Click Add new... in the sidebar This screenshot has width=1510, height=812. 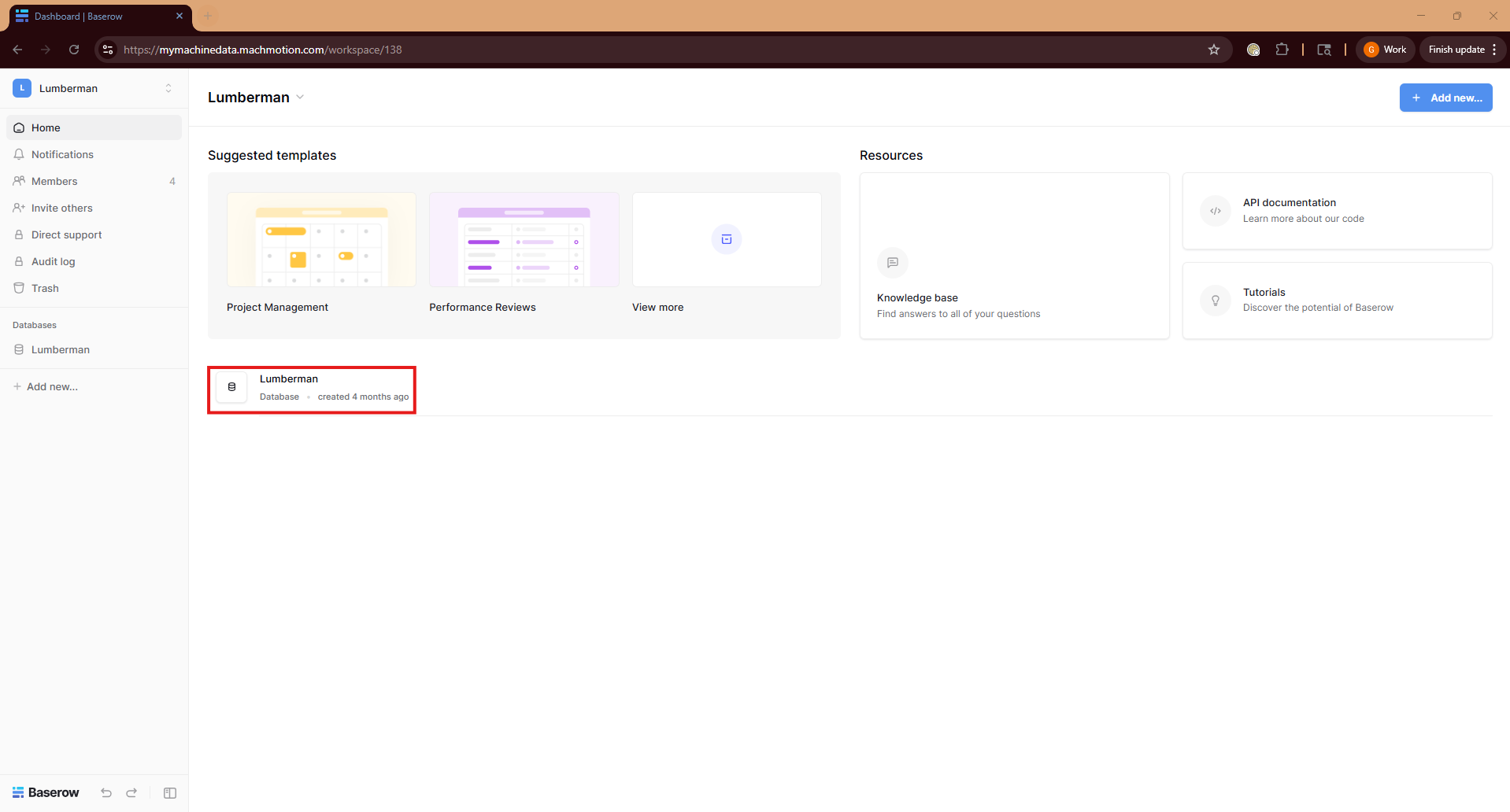(x=46, y=386)
